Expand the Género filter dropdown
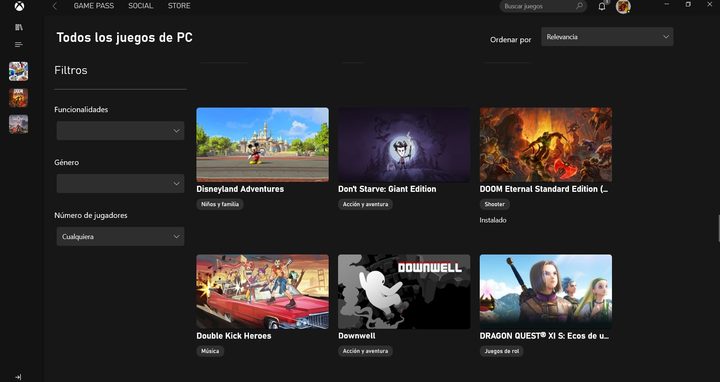720x382 pixels. pyautogui.click(x=120, y=184)
